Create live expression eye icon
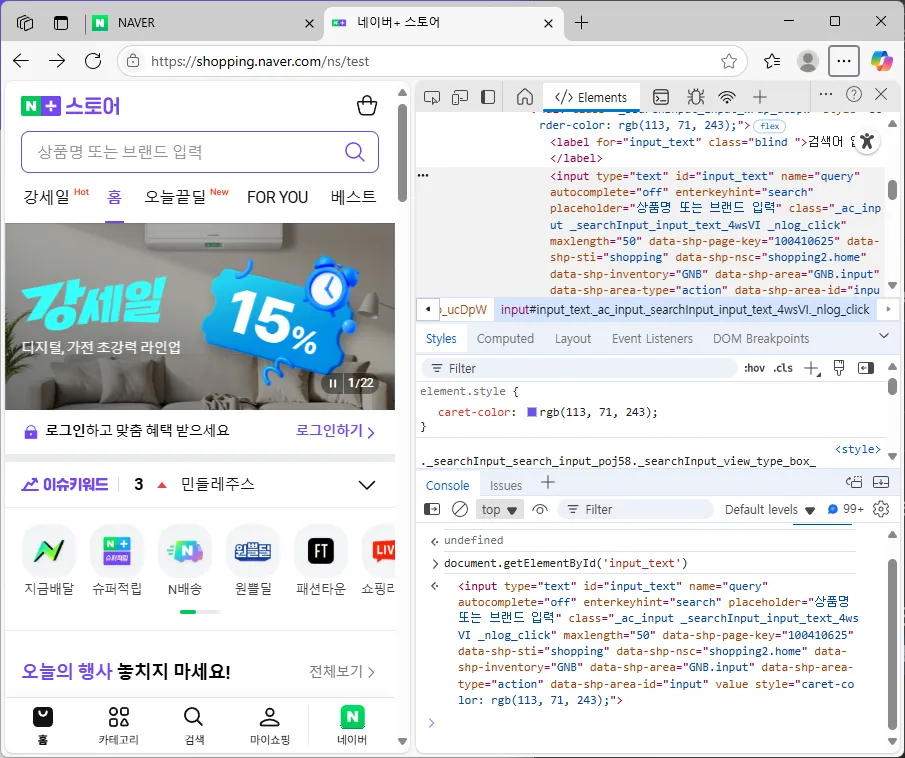905x758 pixels. 540,509
